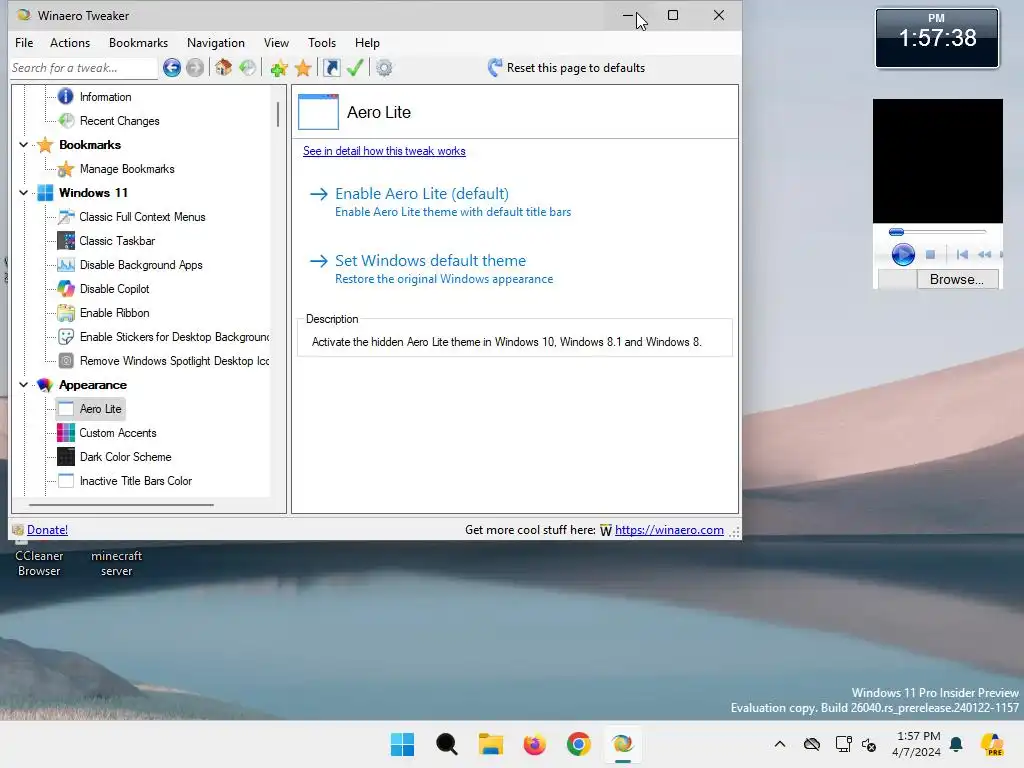Open settings gear icon in toolbar
The height and width of the screenshot is (768, 1024).
click(x=384, y=68)
